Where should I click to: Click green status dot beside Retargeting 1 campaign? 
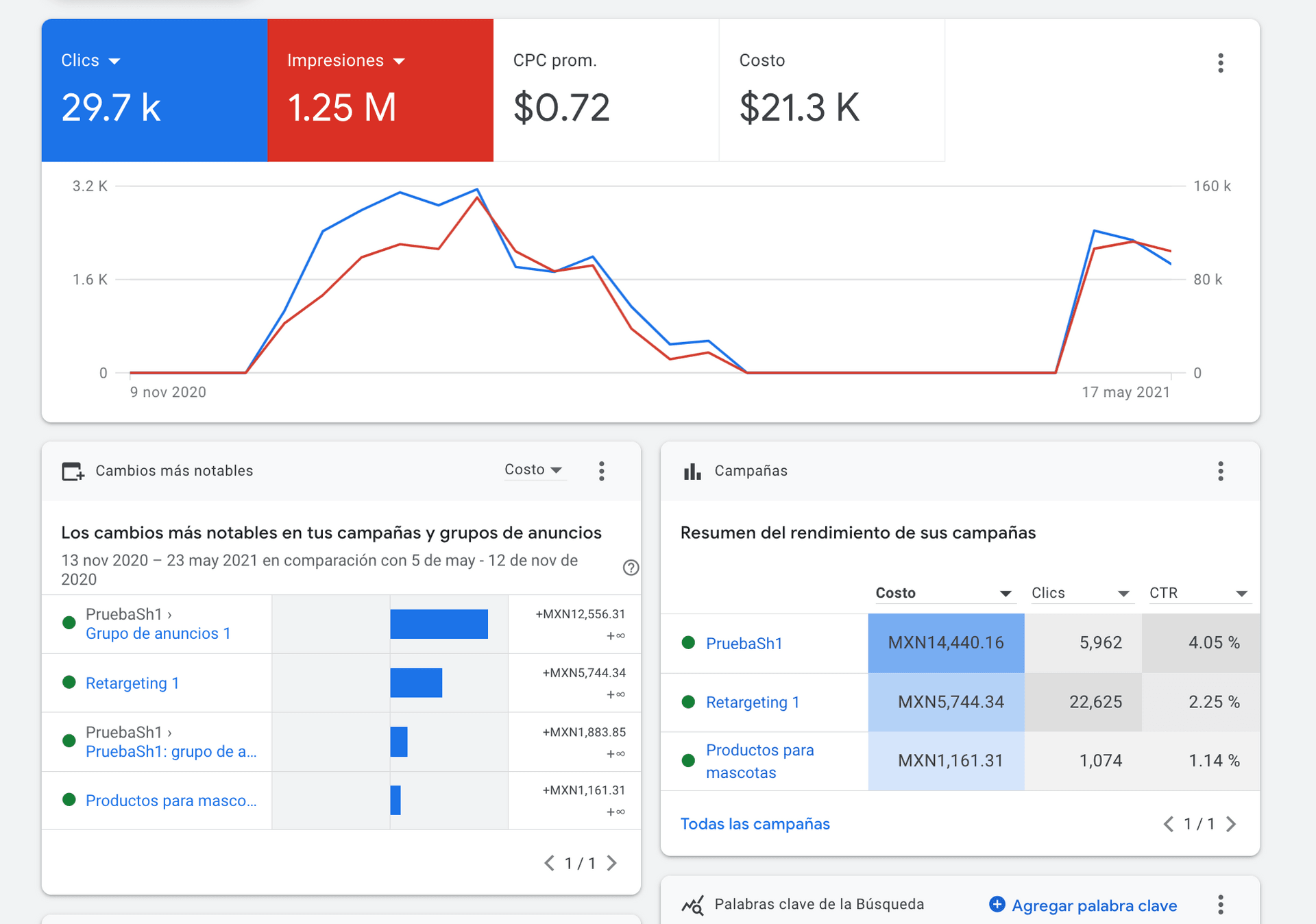coord(688,702)
